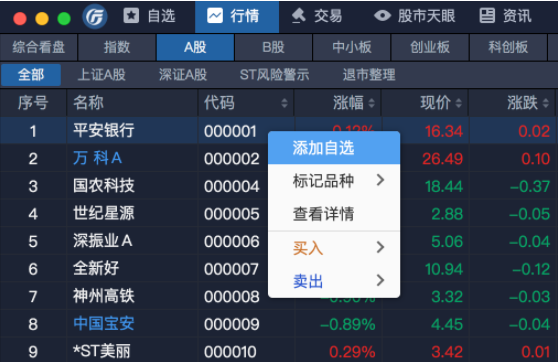Select the A股 tab
The width and height of the screenshot is (558, 362).
coord(195,47)
